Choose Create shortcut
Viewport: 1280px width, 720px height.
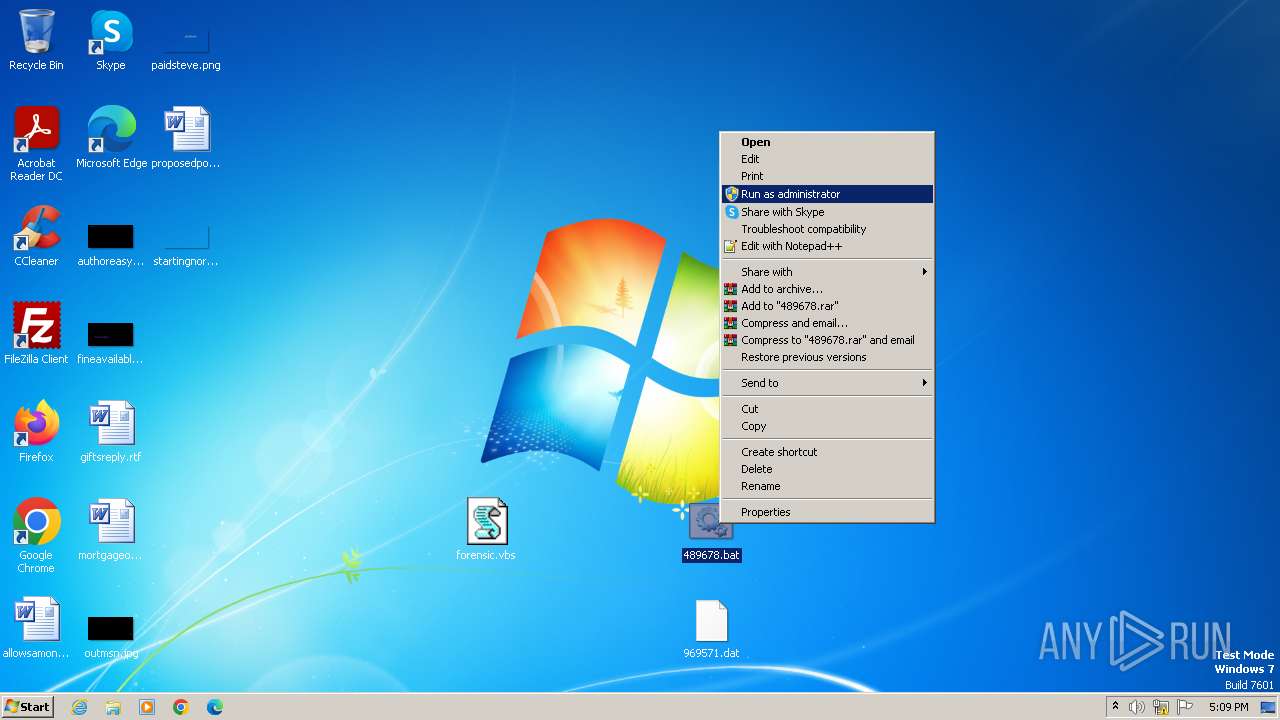coord(827,452)
